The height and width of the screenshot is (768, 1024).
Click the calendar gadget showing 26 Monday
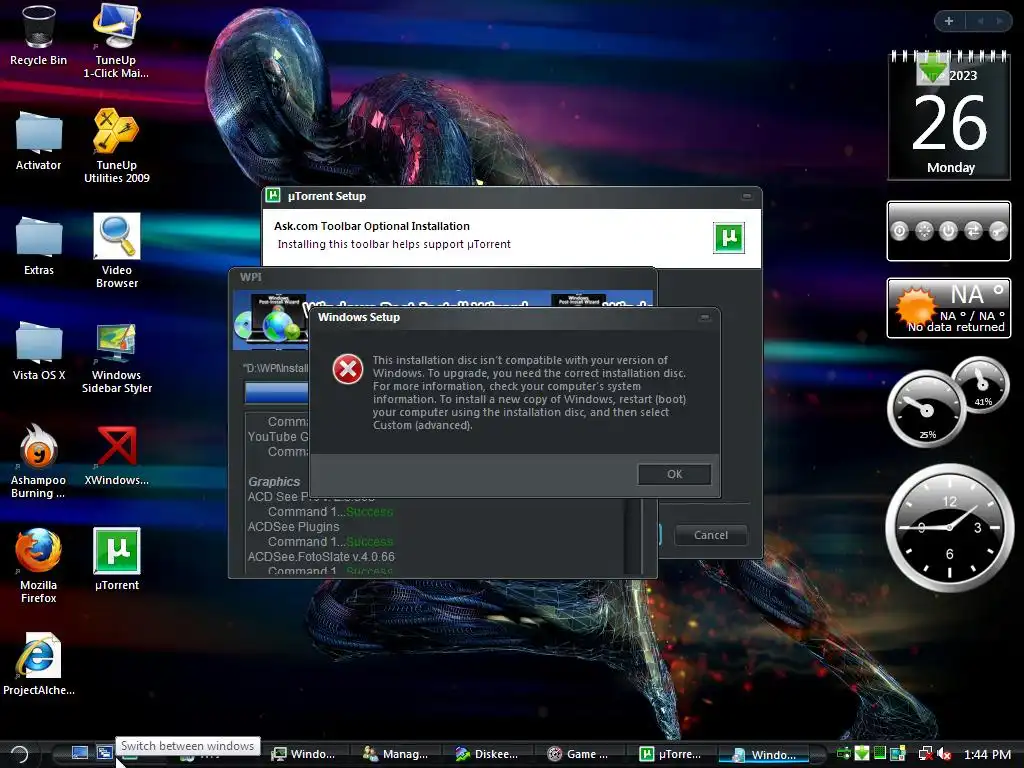(949, 116)
